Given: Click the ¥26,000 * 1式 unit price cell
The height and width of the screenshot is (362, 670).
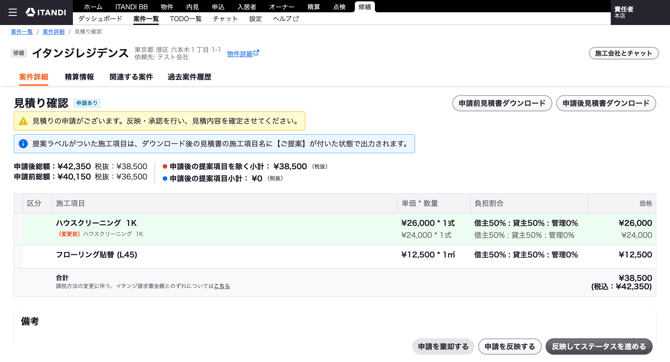Looking at the screenshot, I should 428,223.
